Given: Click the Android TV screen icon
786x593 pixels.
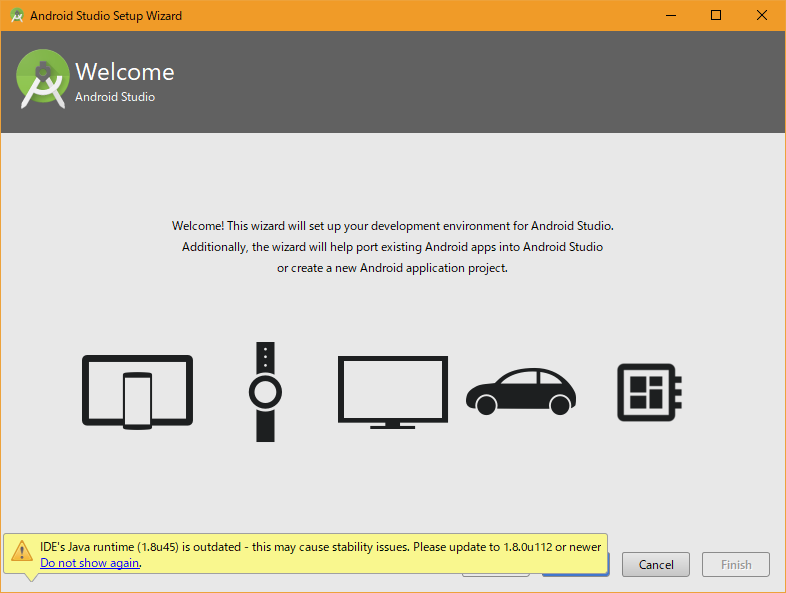Looking at the screenshot, I should pyautogui.click(x=392, y=391).
